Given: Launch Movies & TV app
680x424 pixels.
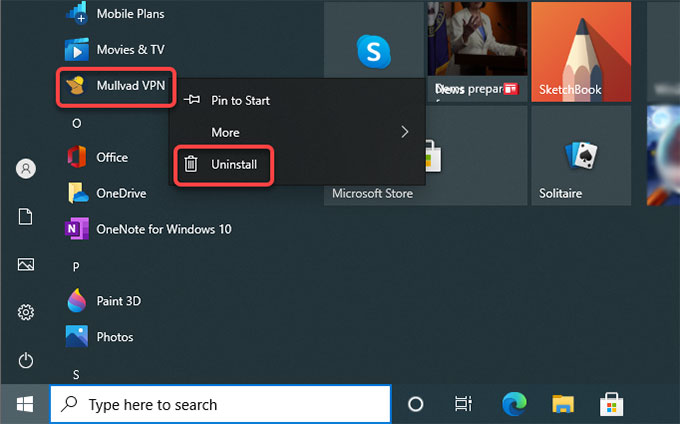Looking at the screenshot, I should click(x=115, y=49).
